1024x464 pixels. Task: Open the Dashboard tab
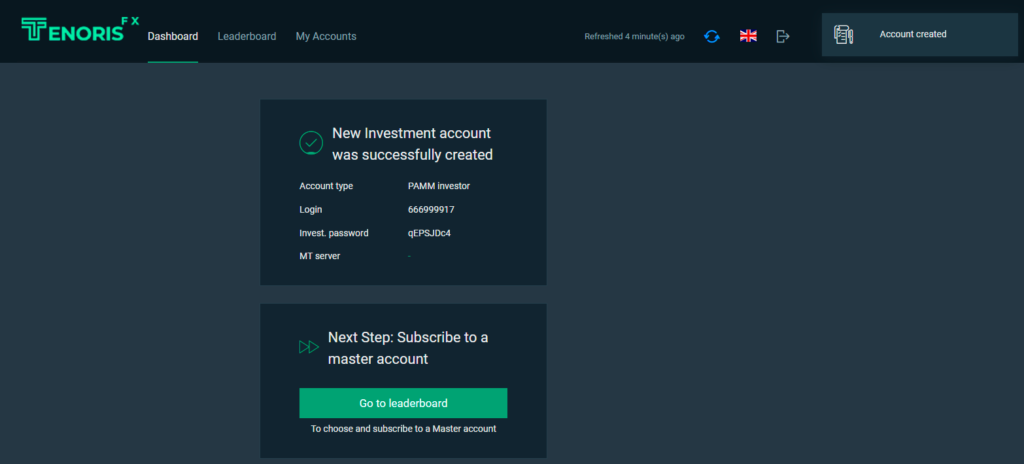coord(173,36)
